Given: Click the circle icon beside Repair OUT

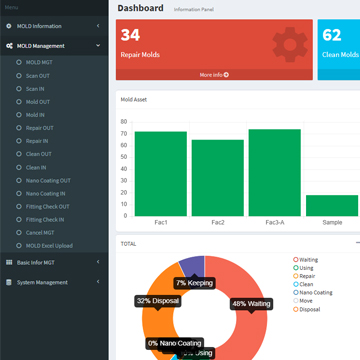Looking at the screenshot, I should coord(19,128).
